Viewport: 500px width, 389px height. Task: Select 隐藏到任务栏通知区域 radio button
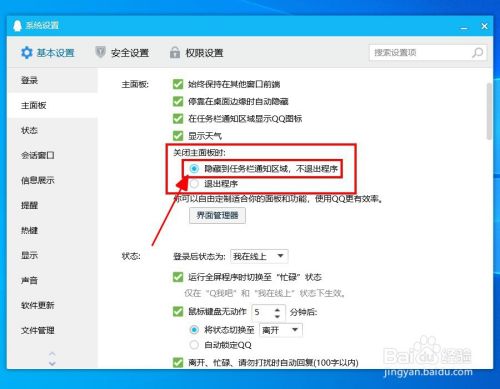tap(194, 169)
